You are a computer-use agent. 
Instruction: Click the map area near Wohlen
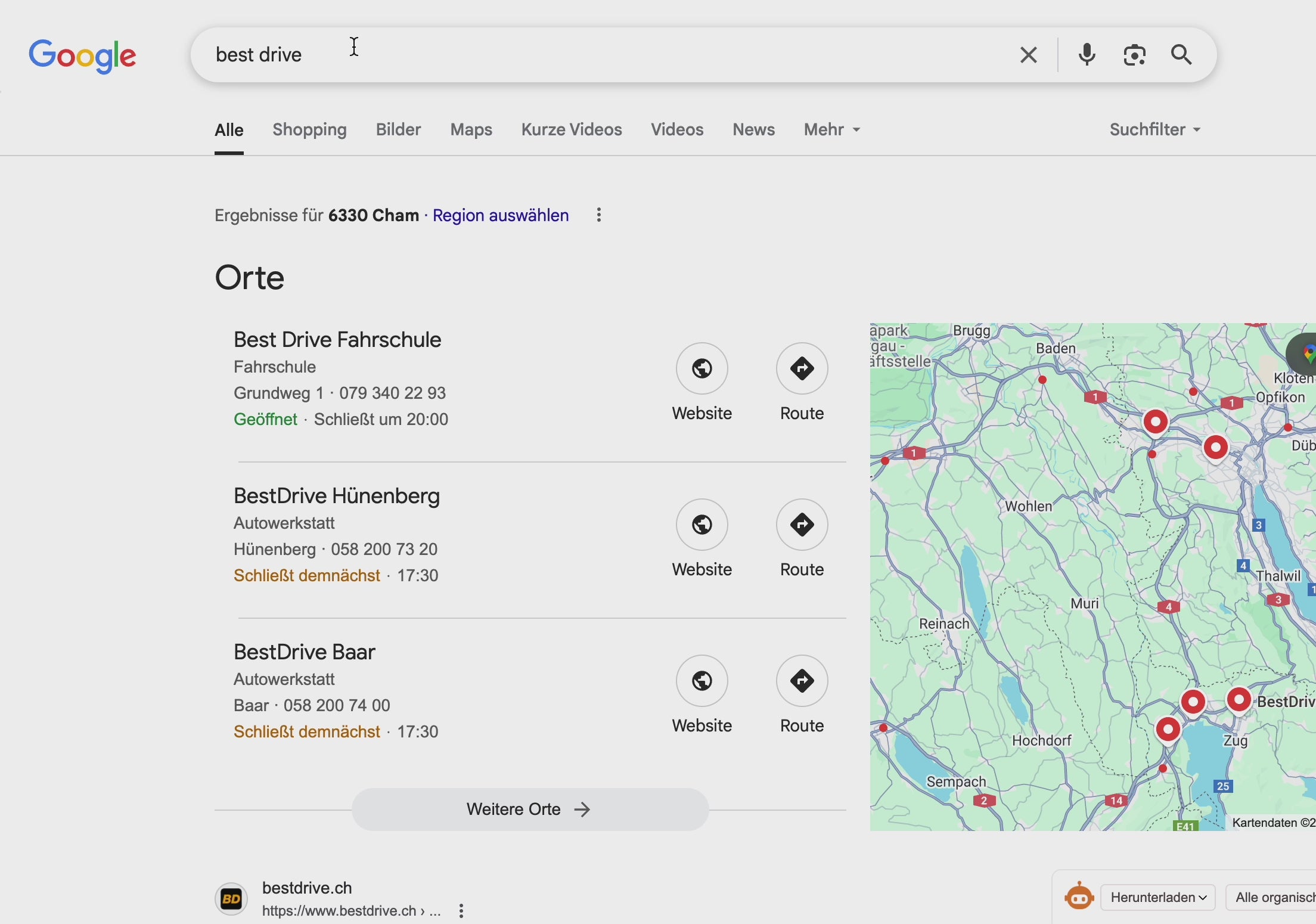click(x=1028, y=507)
